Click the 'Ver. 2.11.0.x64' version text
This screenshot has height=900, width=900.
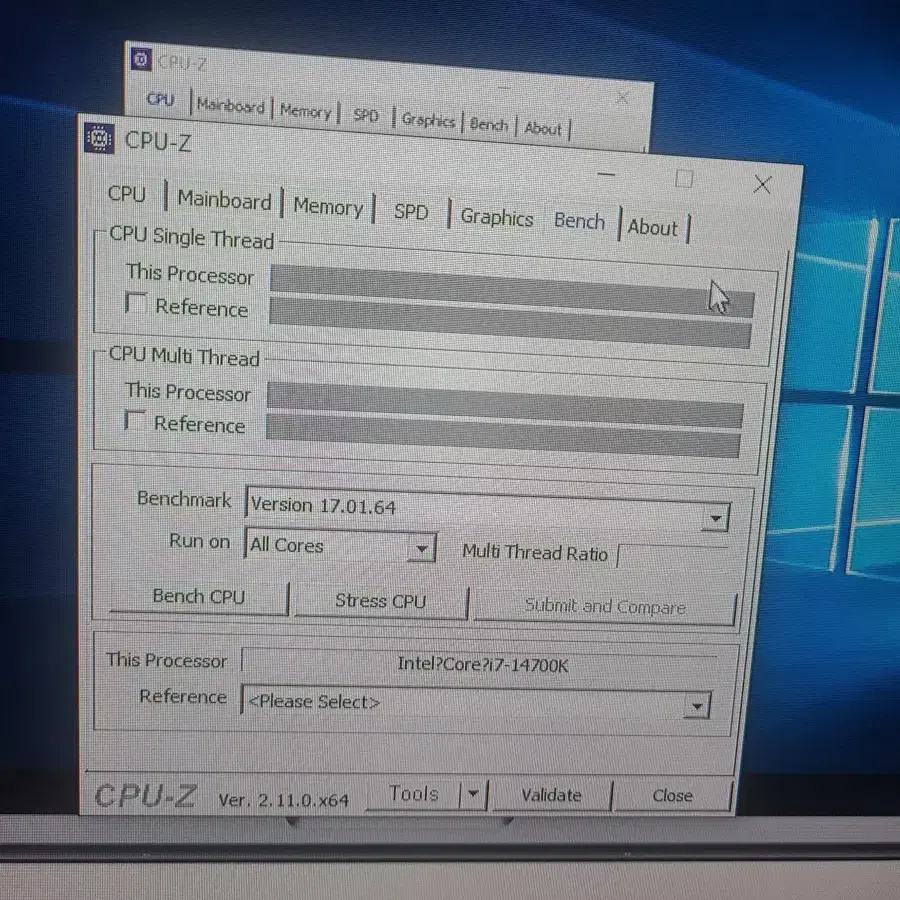click(284, 800)
